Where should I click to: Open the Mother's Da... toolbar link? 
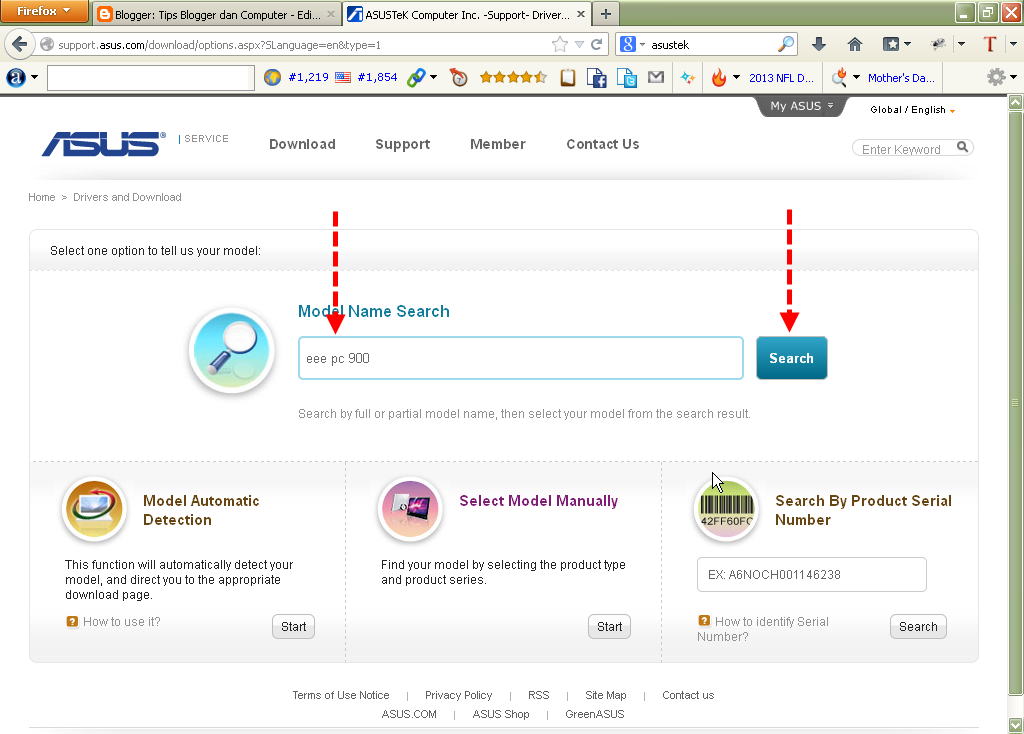[901, 78]
